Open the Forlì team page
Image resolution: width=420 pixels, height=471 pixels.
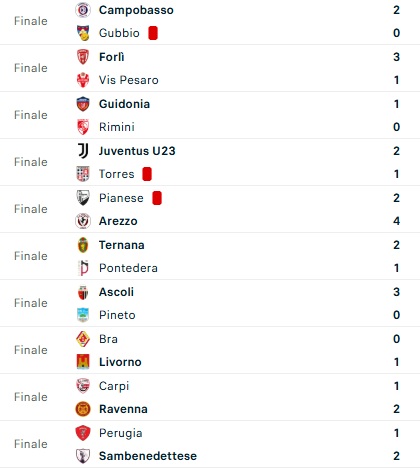coord(112,57)
